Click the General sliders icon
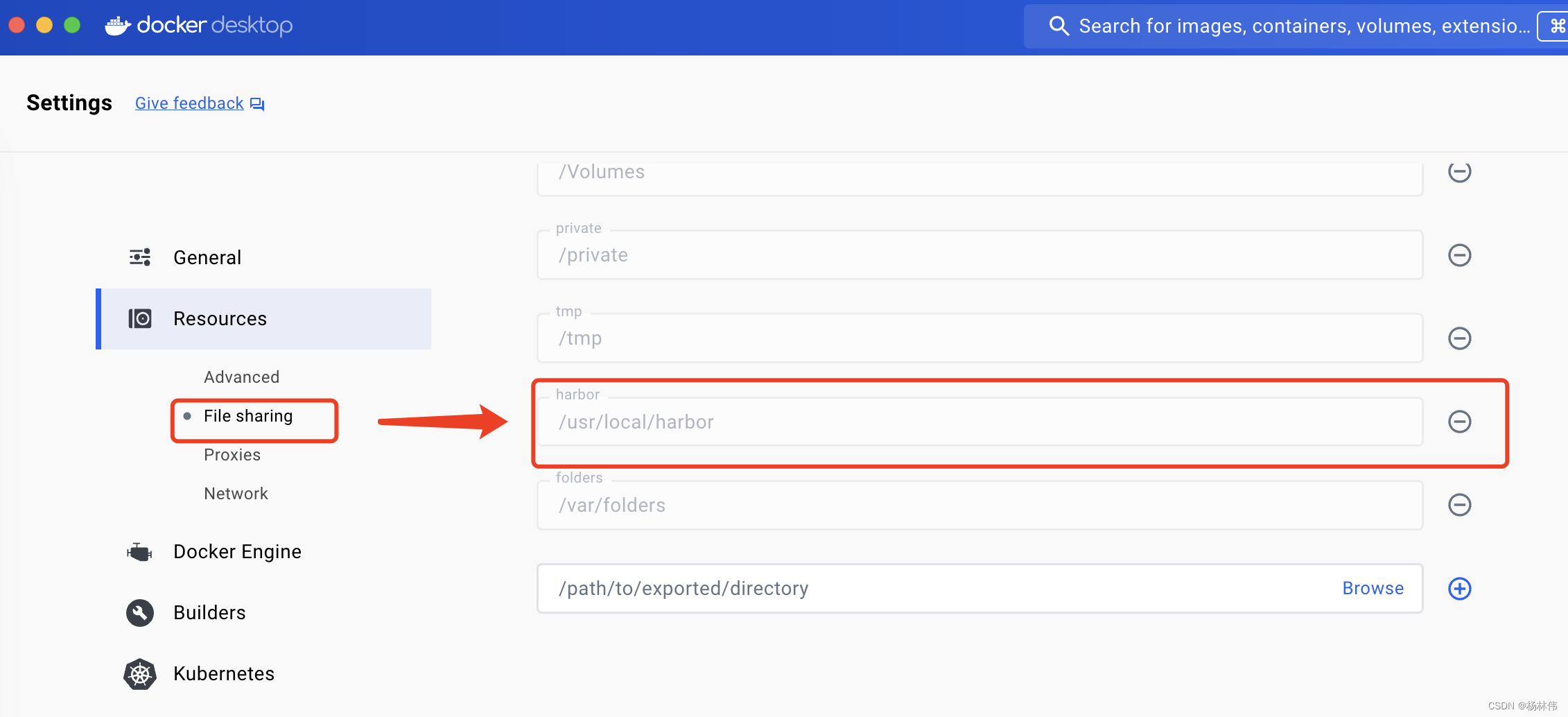The image size is (1568, 717). [x=140, y=257]
